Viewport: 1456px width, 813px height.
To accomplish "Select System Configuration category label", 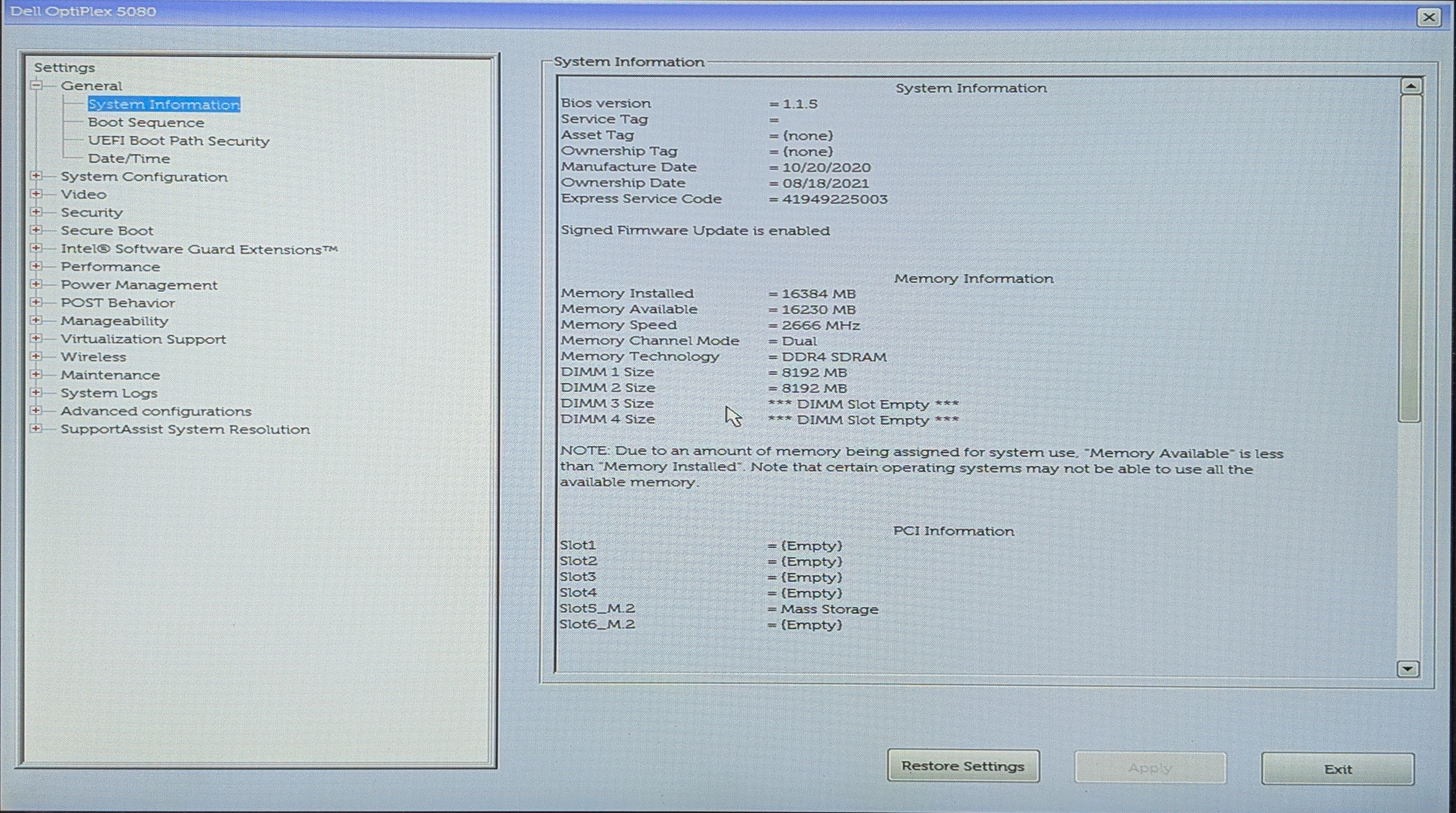I will point(144,177).
